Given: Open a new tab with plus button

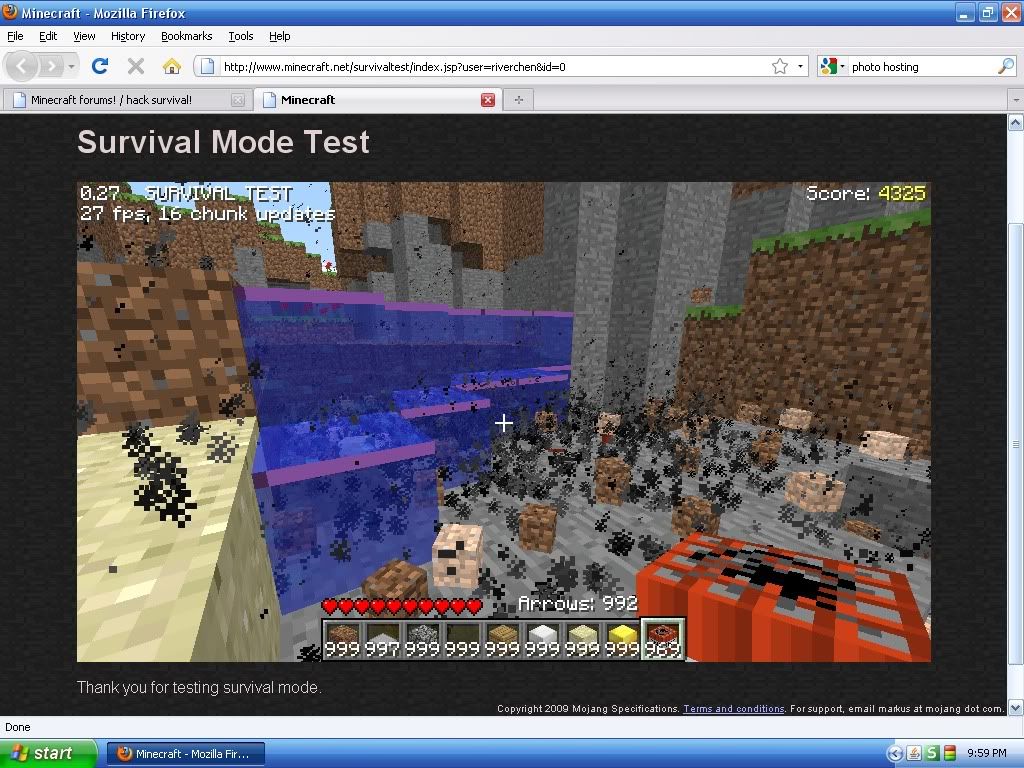Looking at the screenshot, I should (519, 100).
